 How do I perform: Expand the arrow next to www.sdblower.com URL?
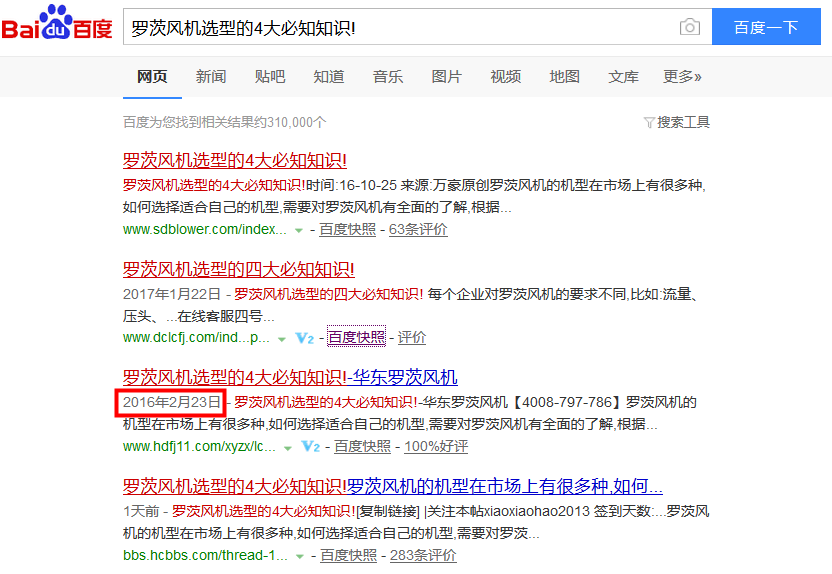click(298, 230)
